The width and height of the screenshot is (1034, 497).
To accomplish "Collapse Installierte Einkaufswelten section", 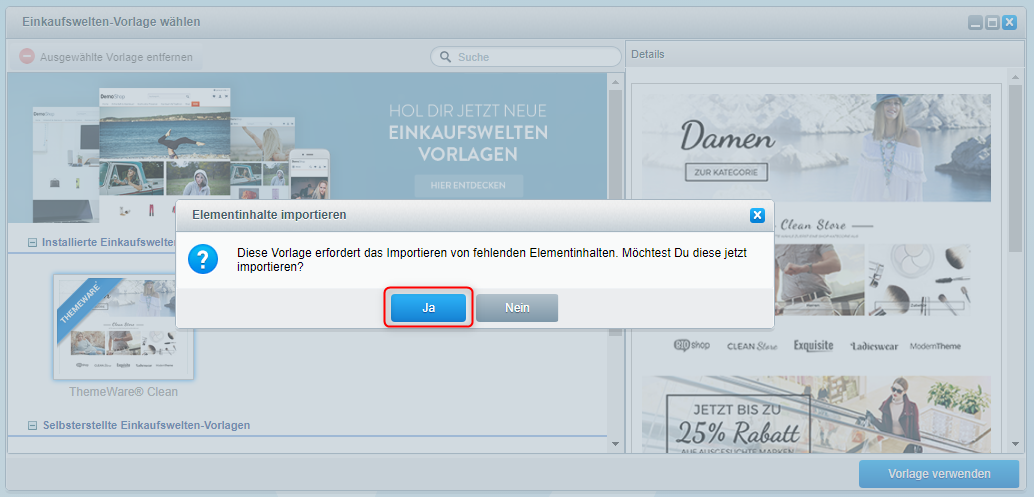I will [32, 243].
